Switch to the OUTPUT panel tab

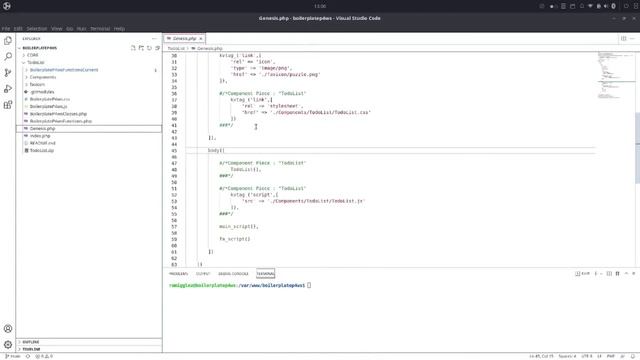[203, 273]
